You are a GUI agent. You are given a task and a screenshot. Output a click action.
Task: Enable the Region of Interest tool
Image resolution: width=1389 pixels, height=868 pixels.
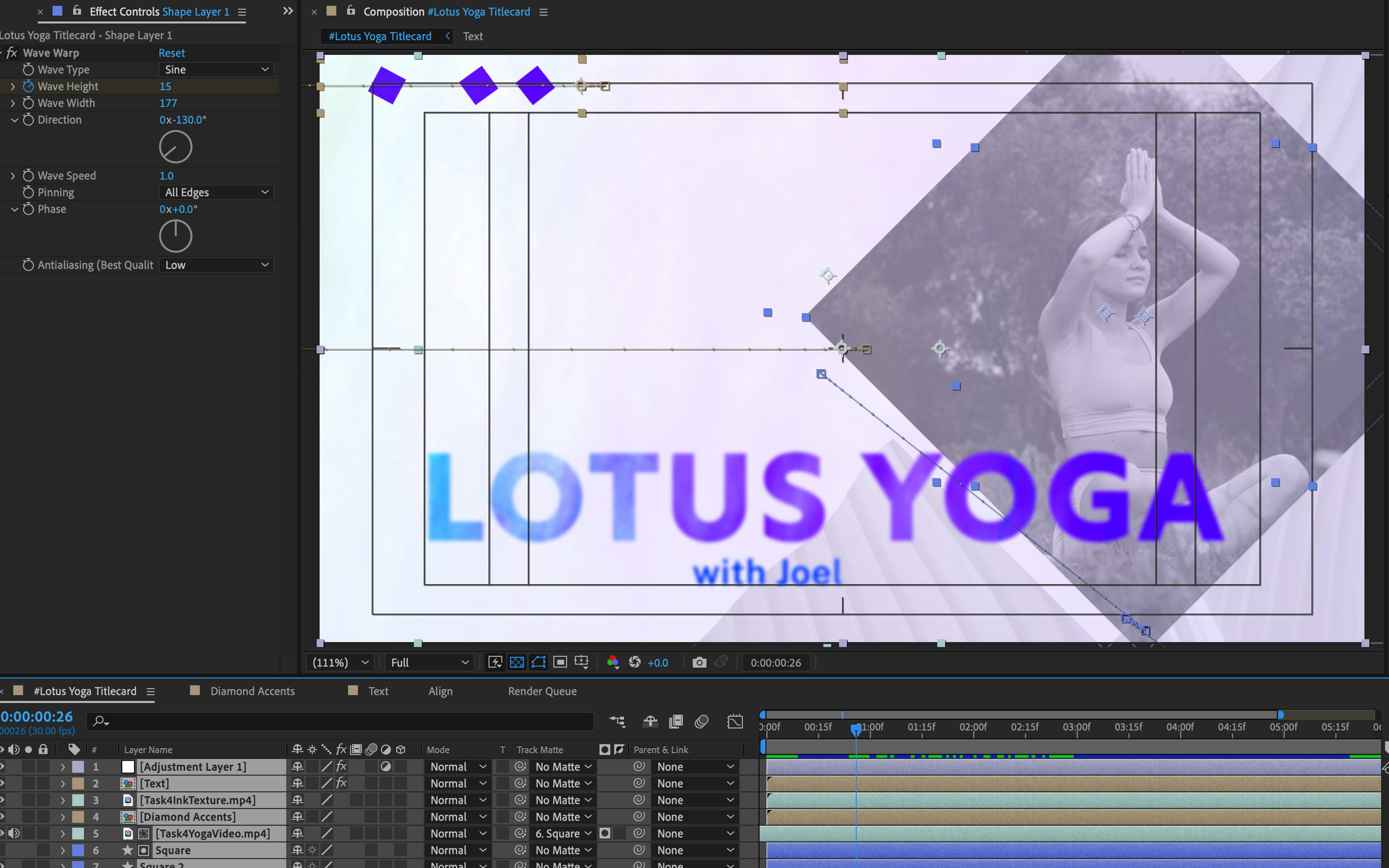pyautogui.click(x=539, y=662)
